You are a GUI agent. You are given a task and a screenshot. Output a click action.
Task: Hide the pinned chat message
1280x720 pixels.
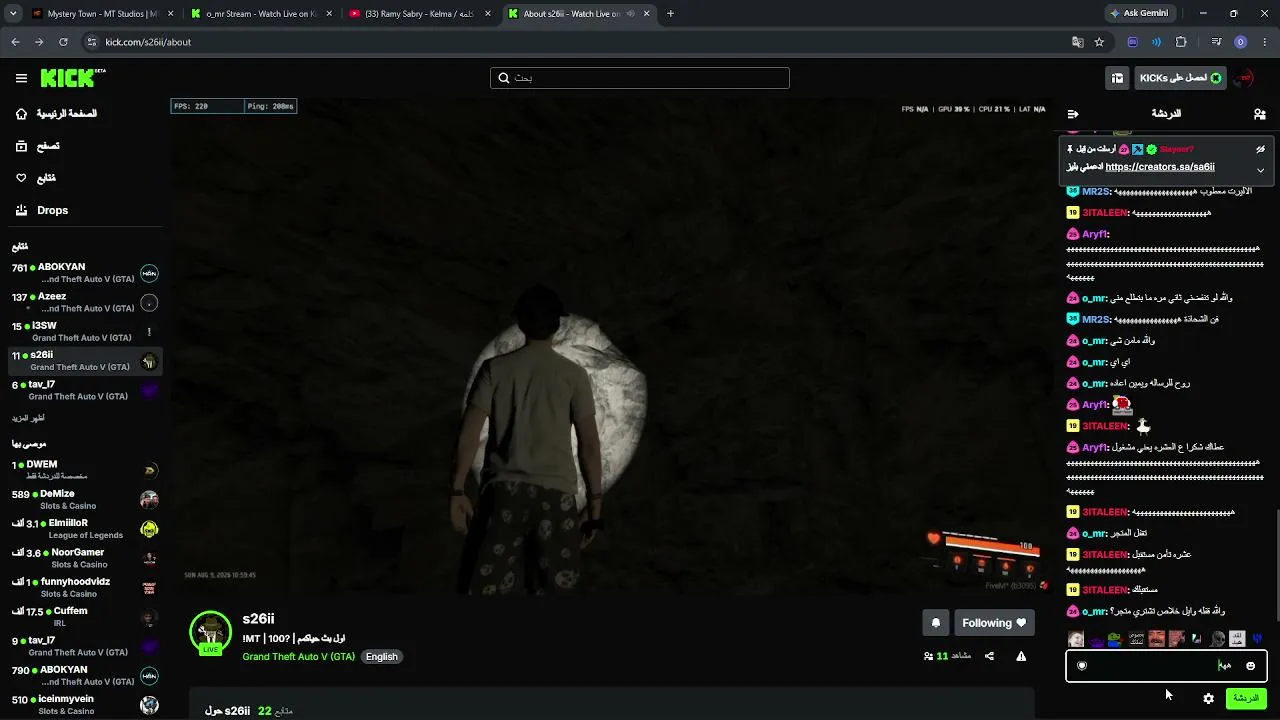click(1260, 149)
